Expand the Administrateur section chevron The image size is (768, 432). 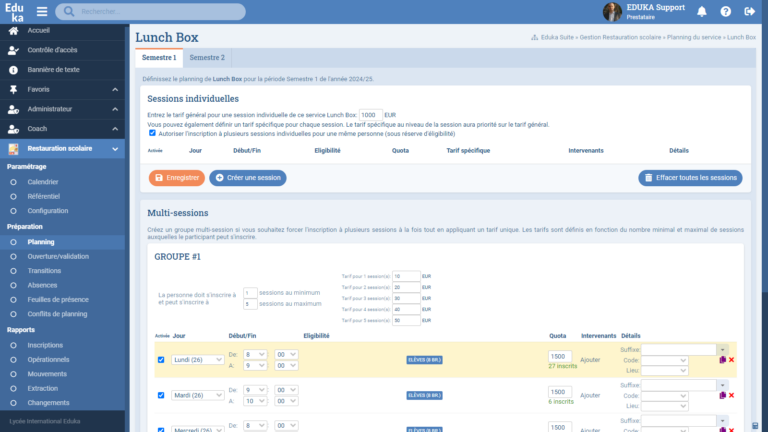(115, 109)
